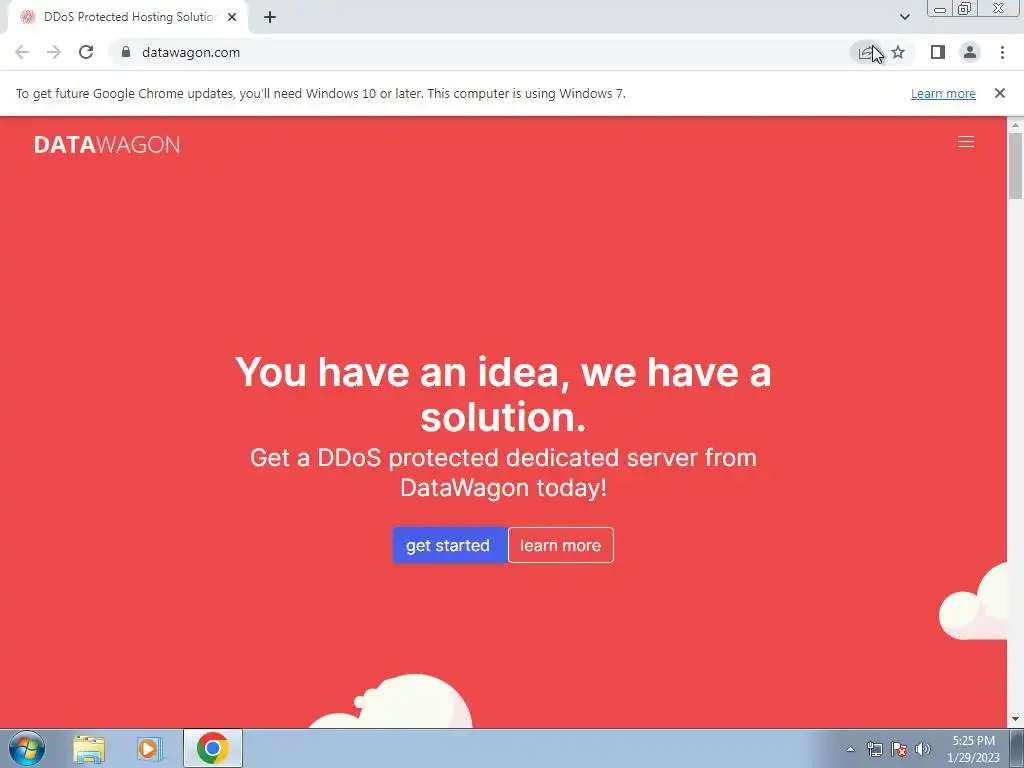Open the tab search dropdown arrow
This screenshot has height=768, width=1024.
[x=904, y=17]
